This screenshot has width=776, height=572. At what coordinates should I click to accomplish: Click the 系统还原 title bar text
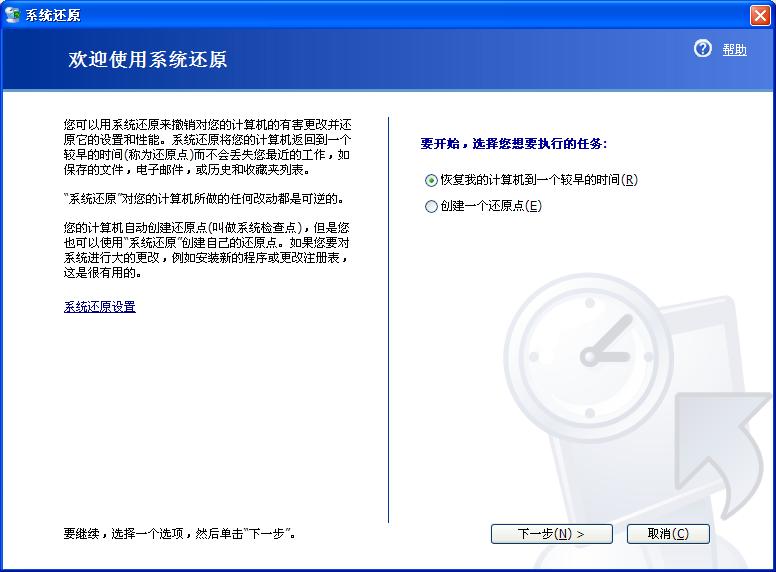(x=53, y=15)
